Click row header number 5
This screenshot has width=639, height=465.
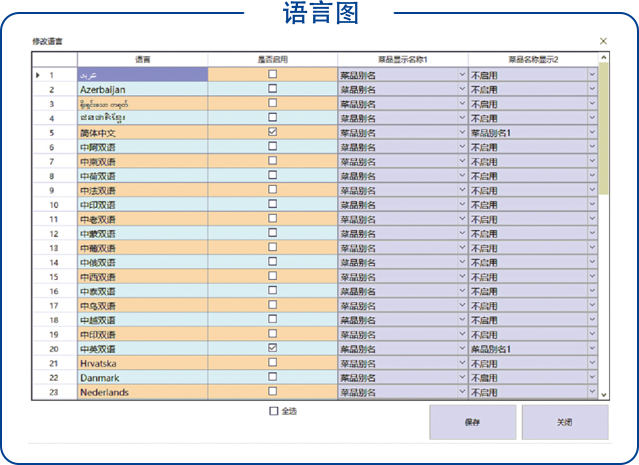point(51,133)
